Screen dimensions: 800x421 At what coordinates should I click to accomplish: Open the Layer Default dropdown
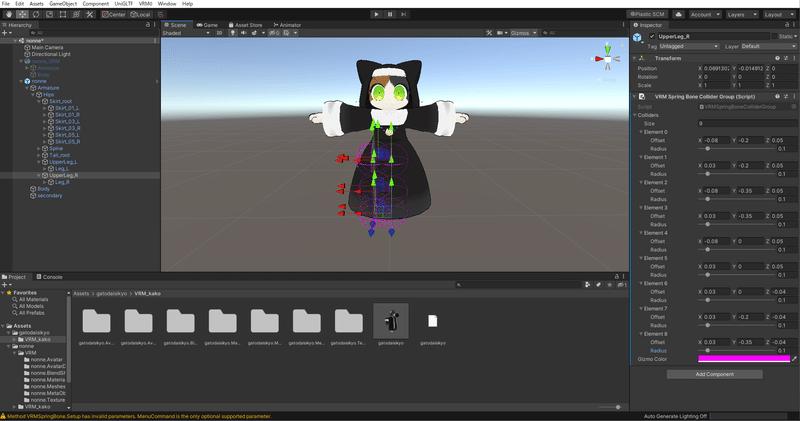click(x=768, y=46)
